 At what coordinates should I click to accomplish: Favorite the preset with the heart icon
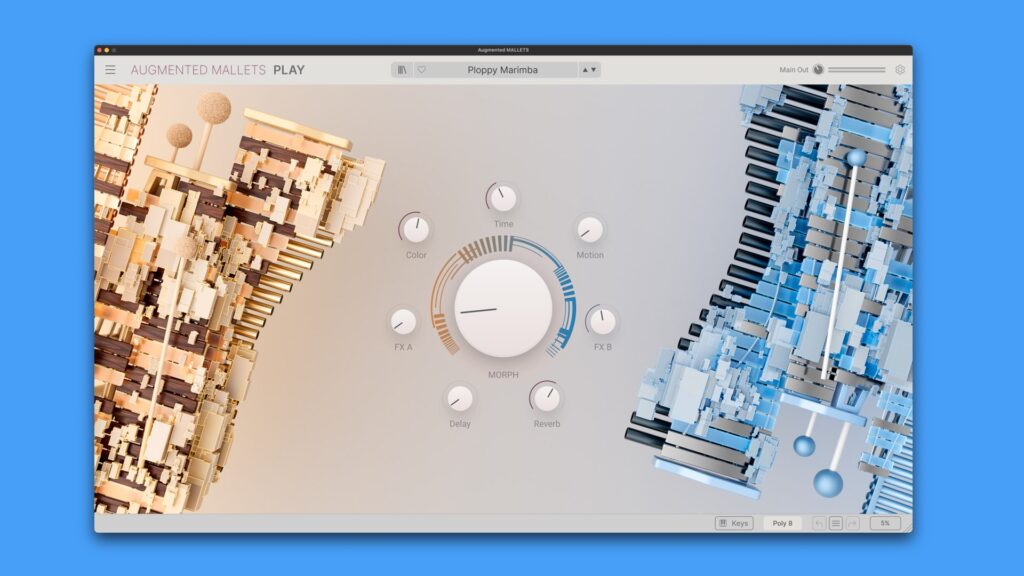click(x=421, y=70)
